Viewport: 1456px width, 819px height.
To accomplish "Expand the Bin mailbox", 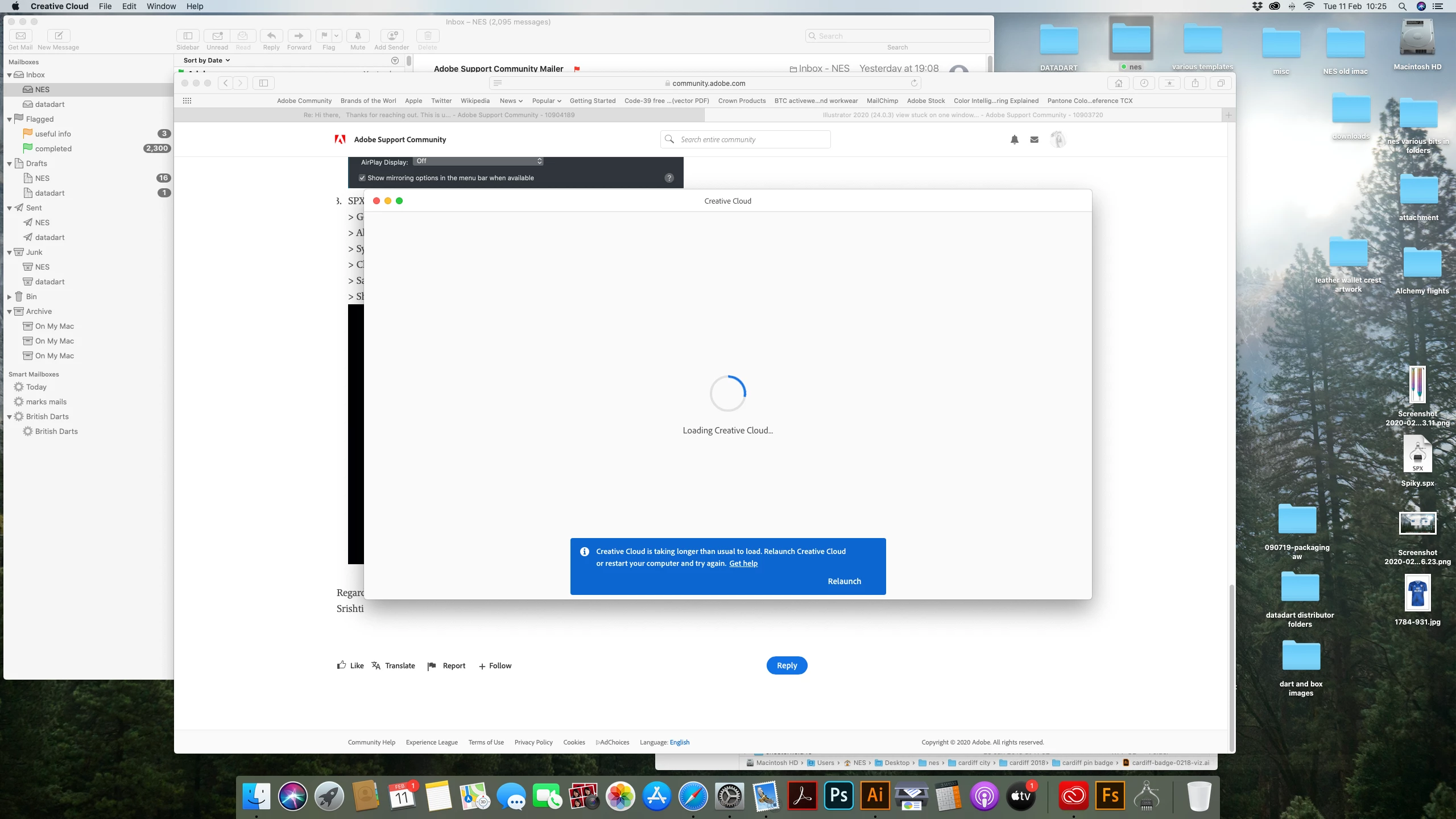I will [9, 297].
